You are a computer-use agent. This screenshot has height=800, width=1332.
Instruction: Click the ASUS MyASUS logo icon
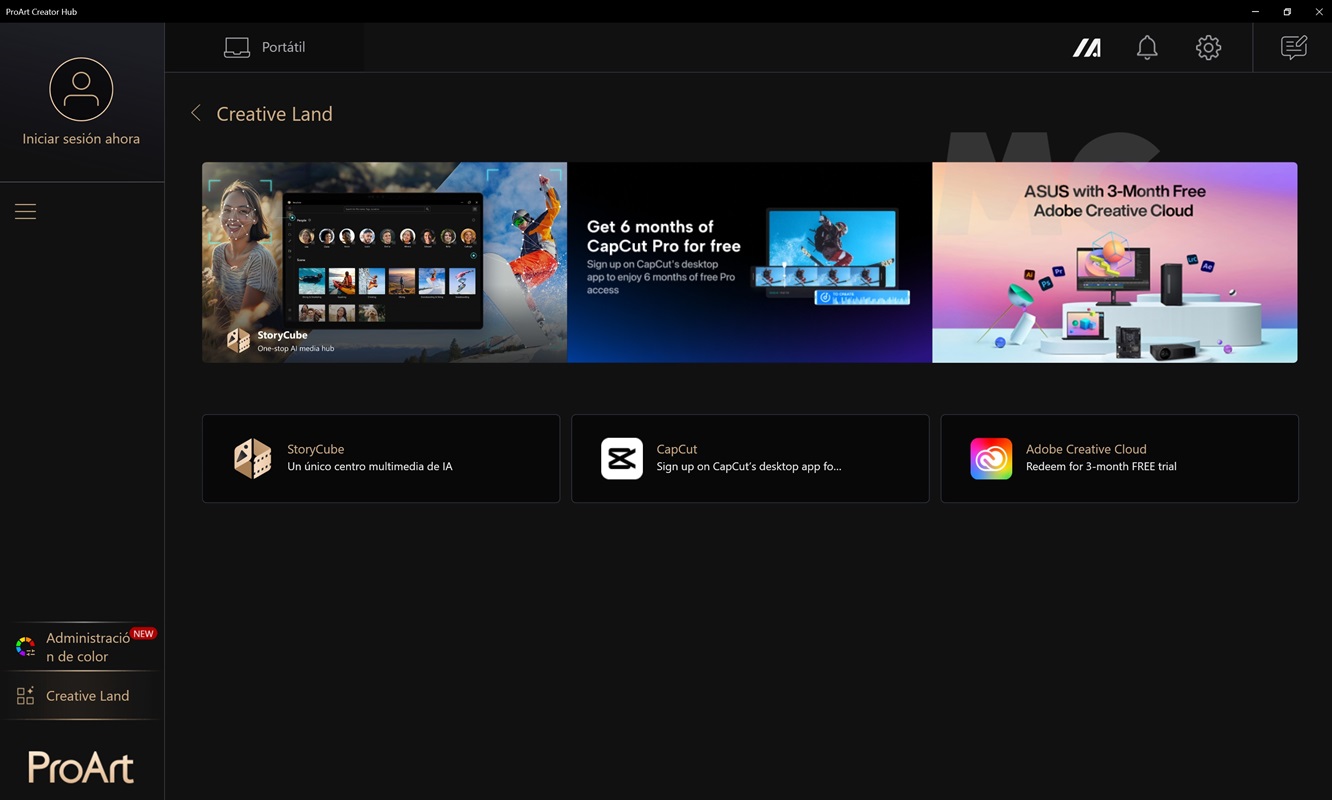click(x=1087, y=47)
